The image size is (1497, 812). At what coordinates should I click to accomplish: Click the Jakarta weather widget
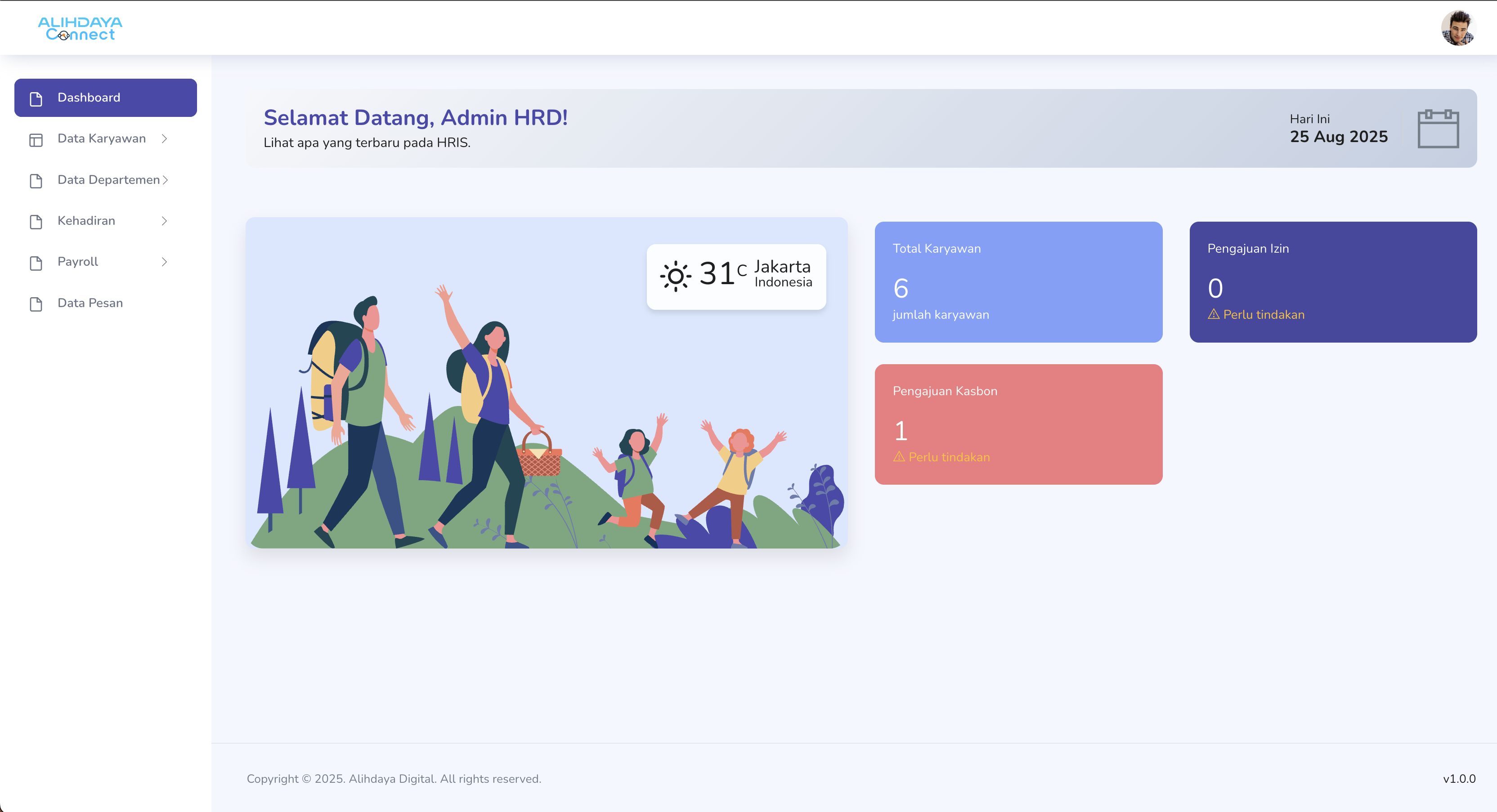[736, 277]
